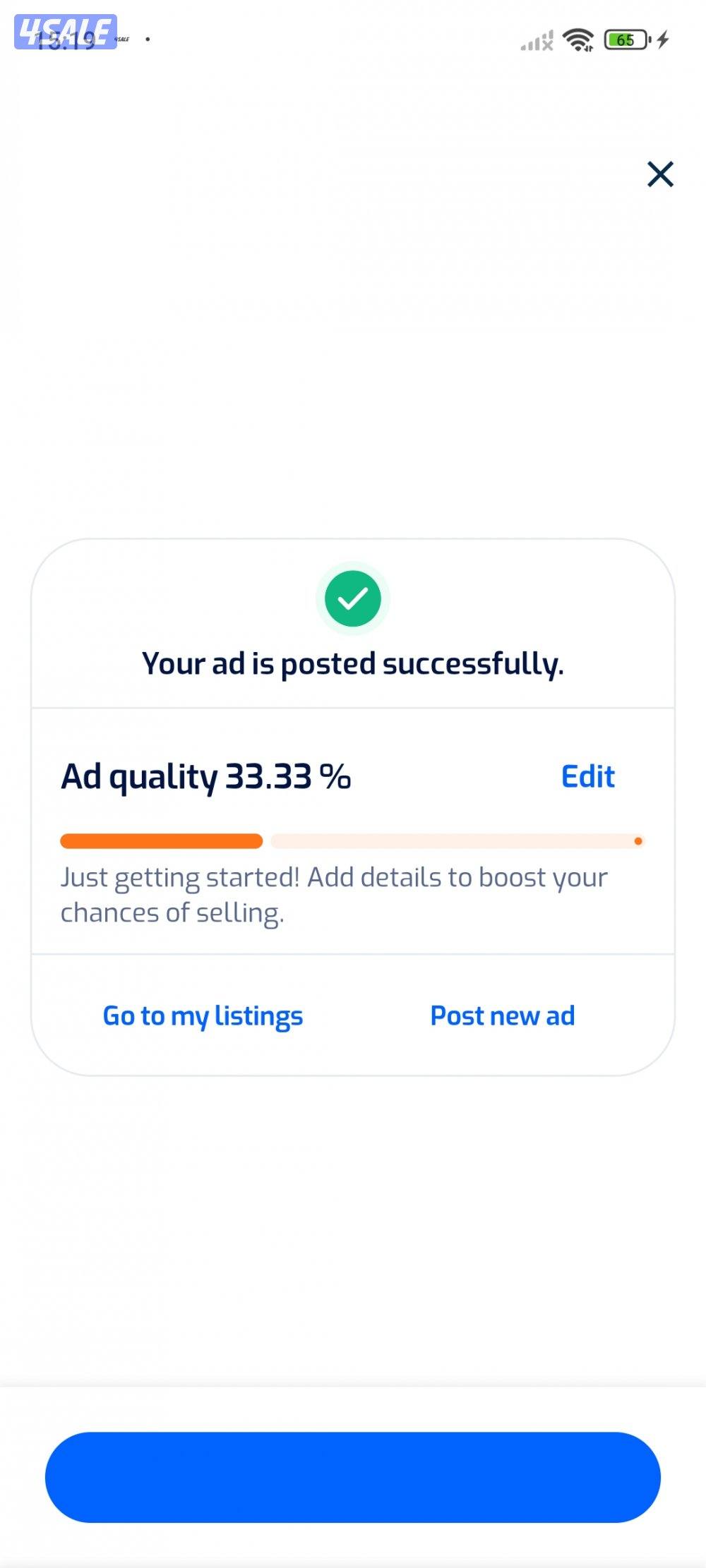Edit the ad quality details
The width and height of the screenshot is (706, 1568).
pyautogui.click(x=587, y=776)
